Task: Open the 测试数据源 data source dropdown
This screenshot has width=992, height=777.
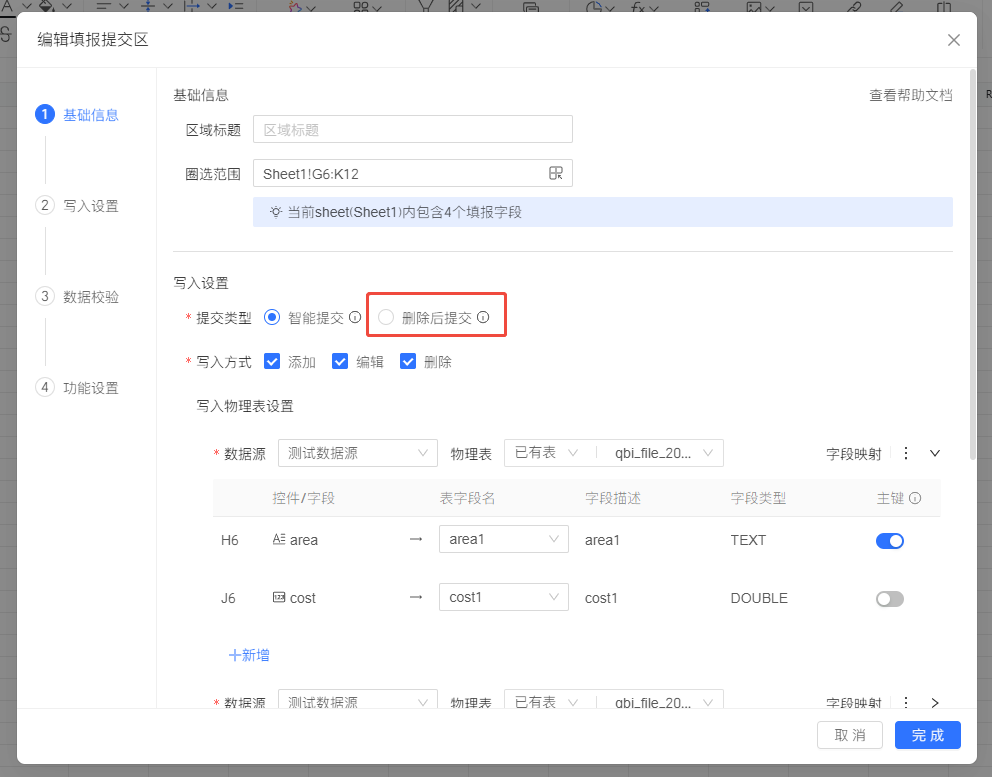Action: pyautogui.click(x=357, y=453)
